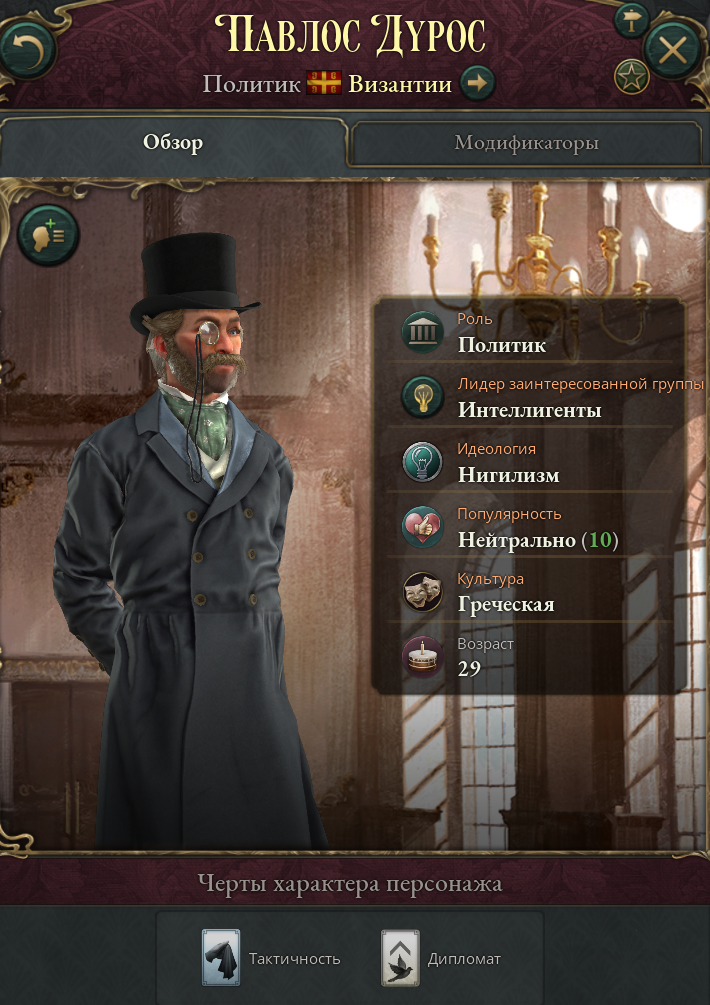710x1005 pixels.
Task: Click the signpost icon in header
Action: click(631, 21)
